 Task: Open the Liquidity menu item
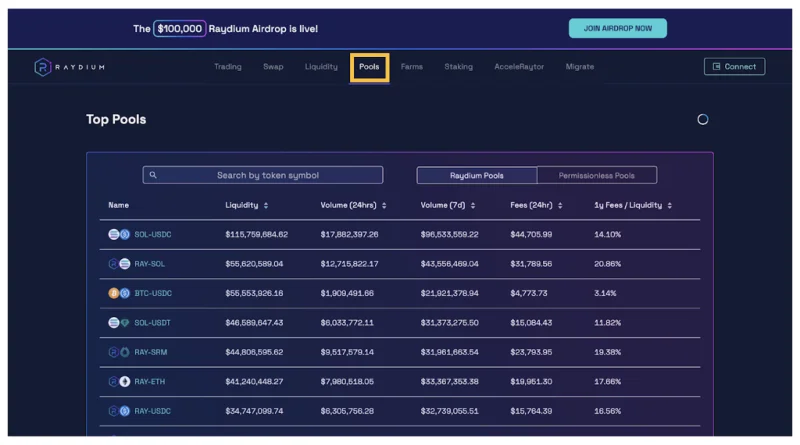point(321,66)
